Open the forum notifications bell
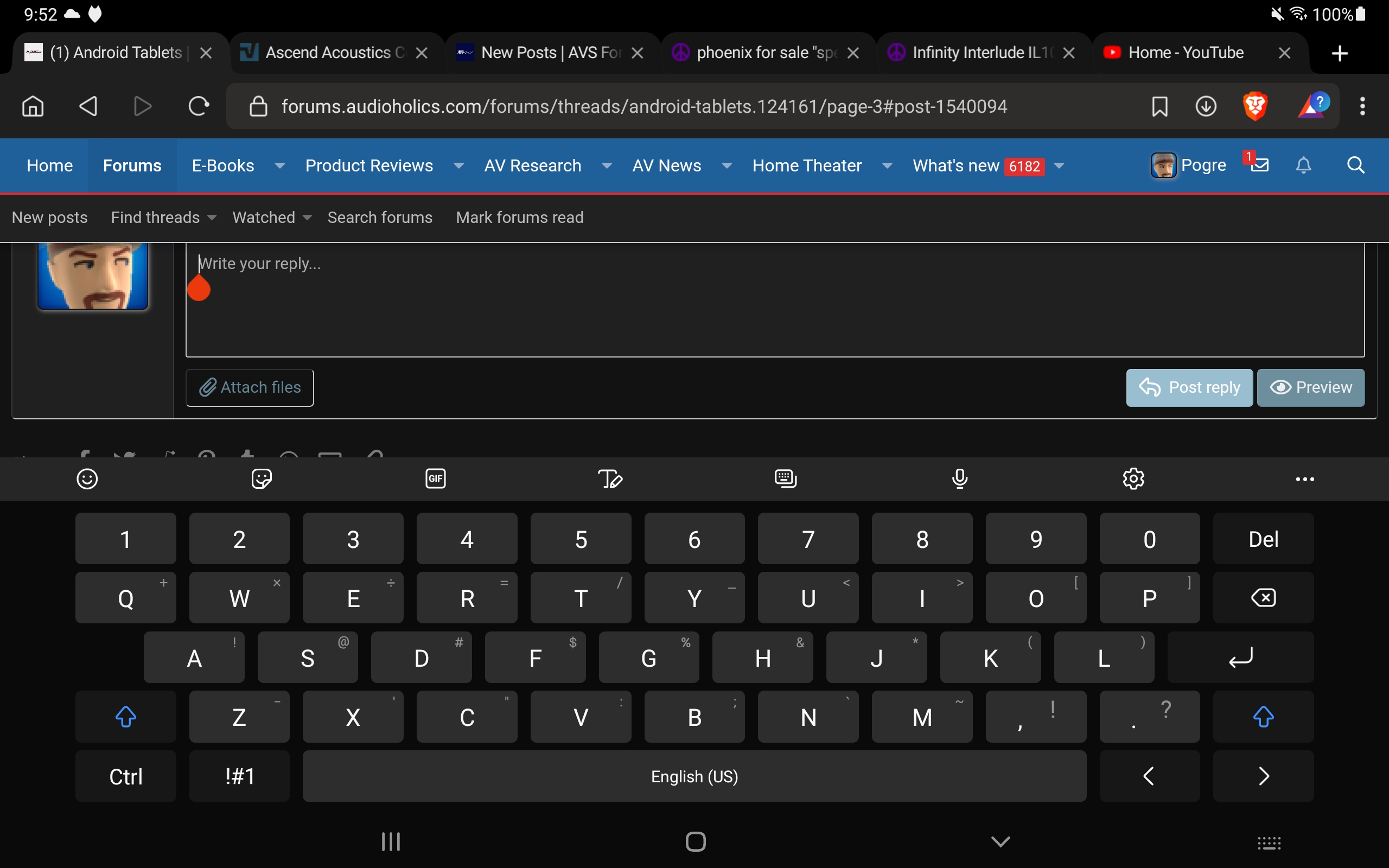1389x868 pixels. tap(1303, 165)
